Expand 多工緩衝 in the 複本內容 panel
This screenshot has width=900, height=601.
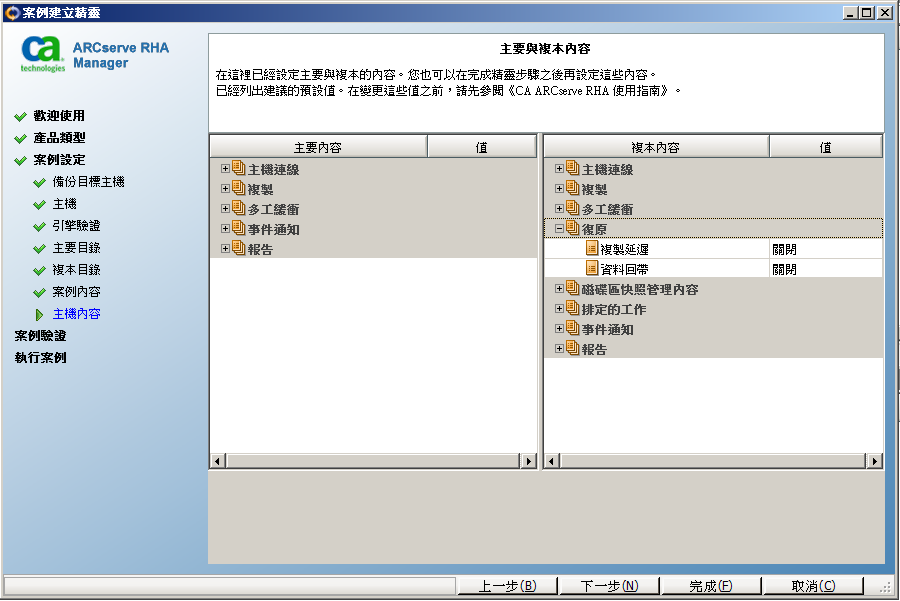(x=559, y=209)
